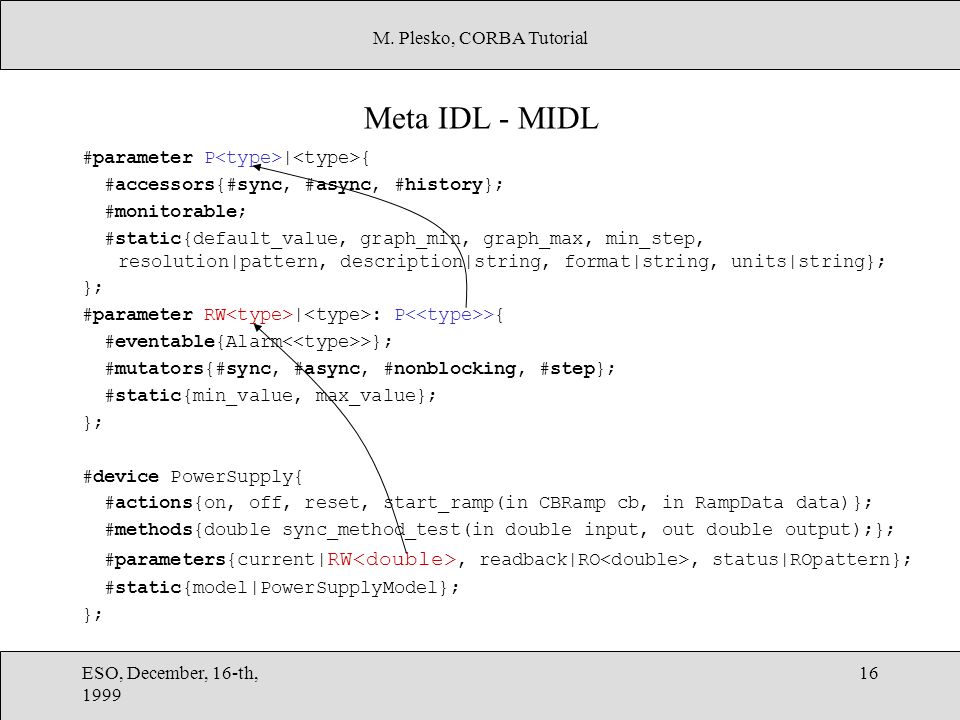Select "#sync" inside the #accessors braces

coord(254,184)
